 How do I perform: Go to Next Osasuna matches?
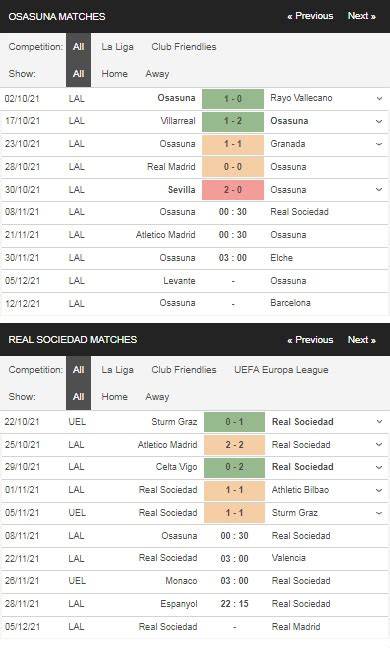361,16
